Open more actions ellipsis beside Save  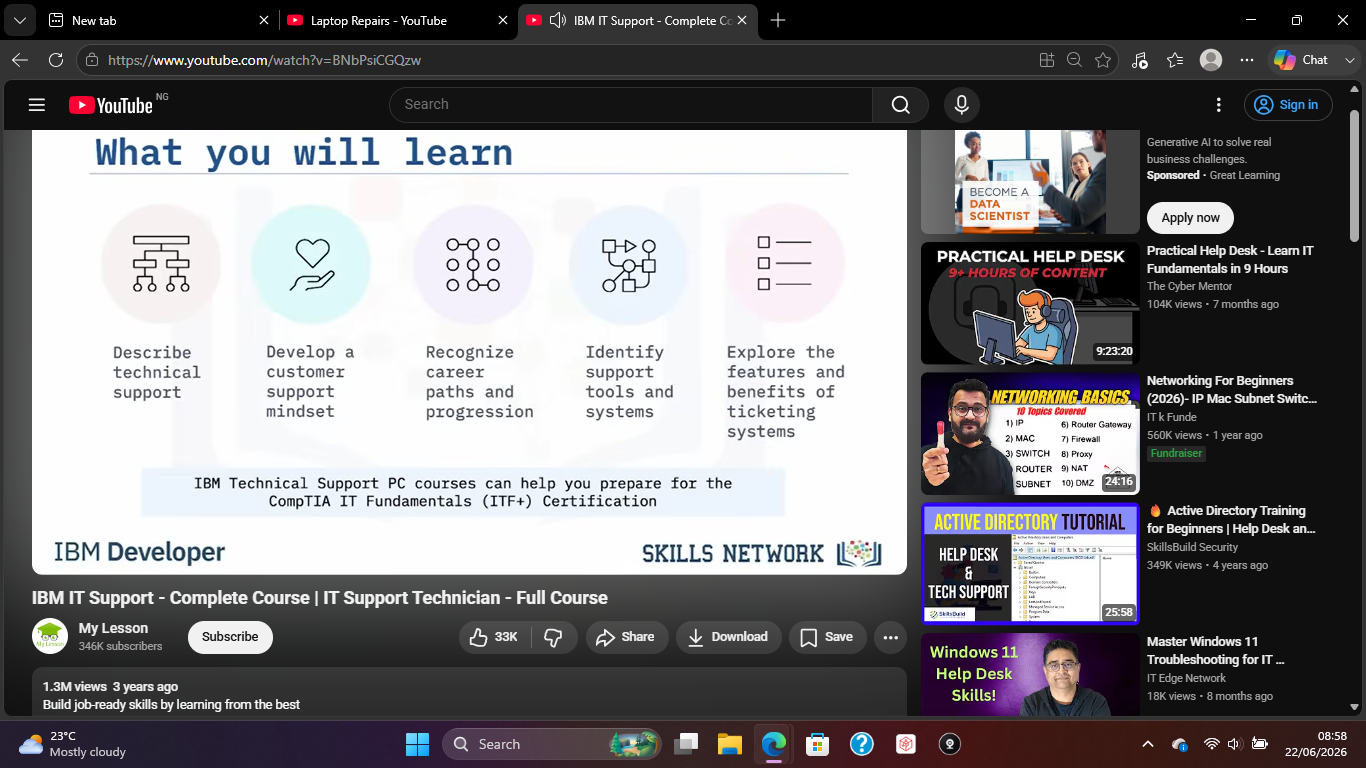pyautogui.click(x=890, y=637)
